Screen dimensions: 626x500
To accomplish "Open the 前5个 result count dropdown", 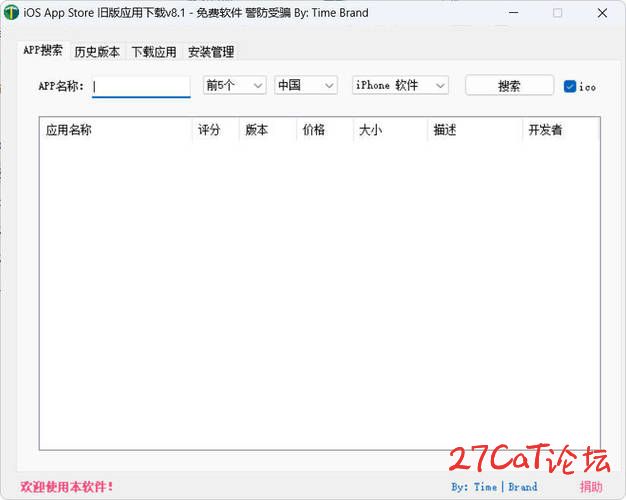I will coord(235,86).
